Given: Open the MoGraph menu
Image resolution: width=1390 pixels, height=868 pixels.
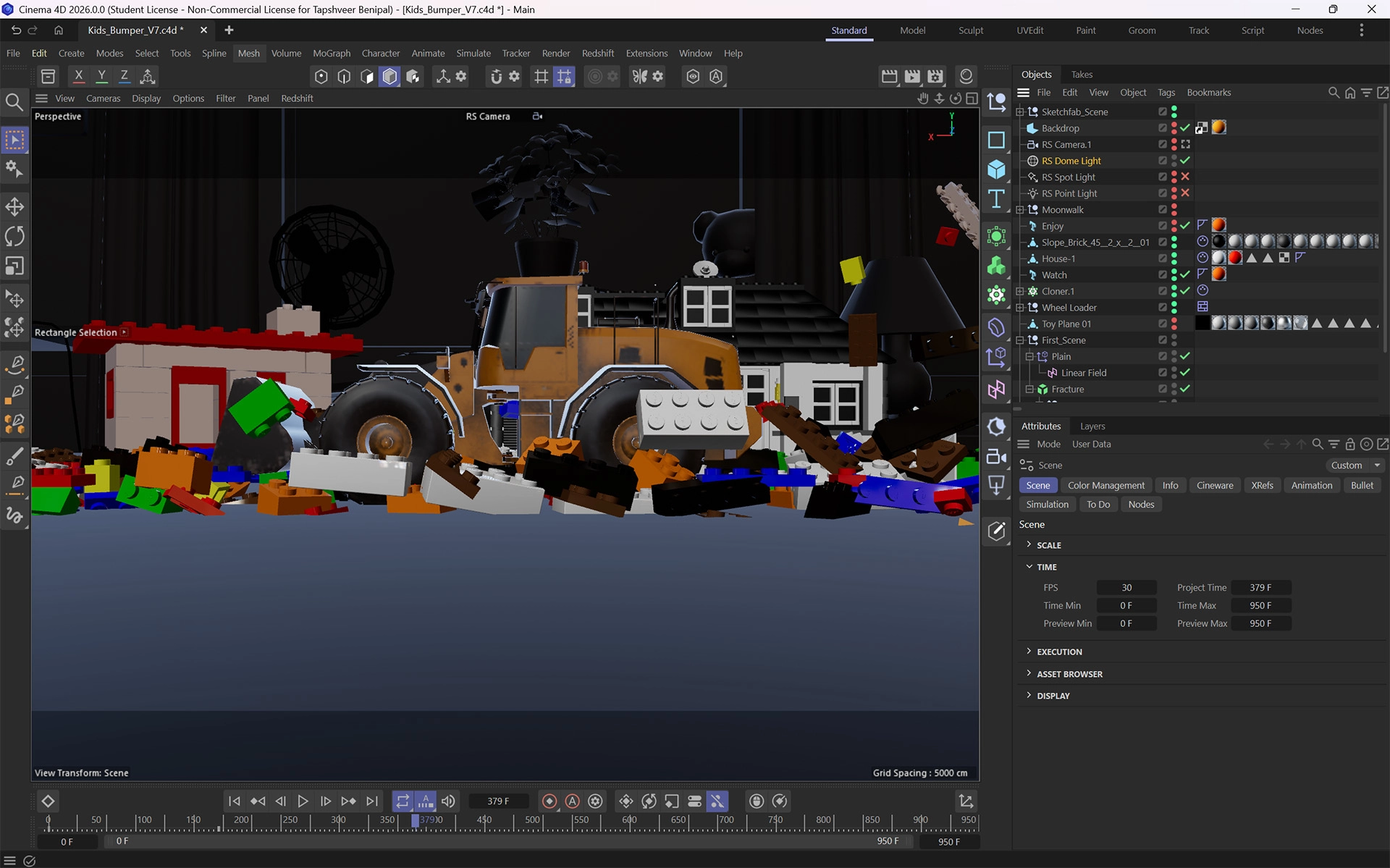Looking at the screenshot, I should (x=331, y=54).
